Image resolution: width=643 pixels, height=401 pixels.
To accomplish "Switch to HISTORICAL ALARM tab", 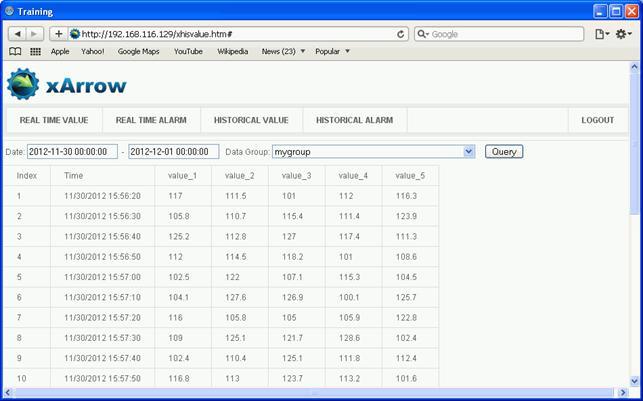I will (x=355, y=120).
